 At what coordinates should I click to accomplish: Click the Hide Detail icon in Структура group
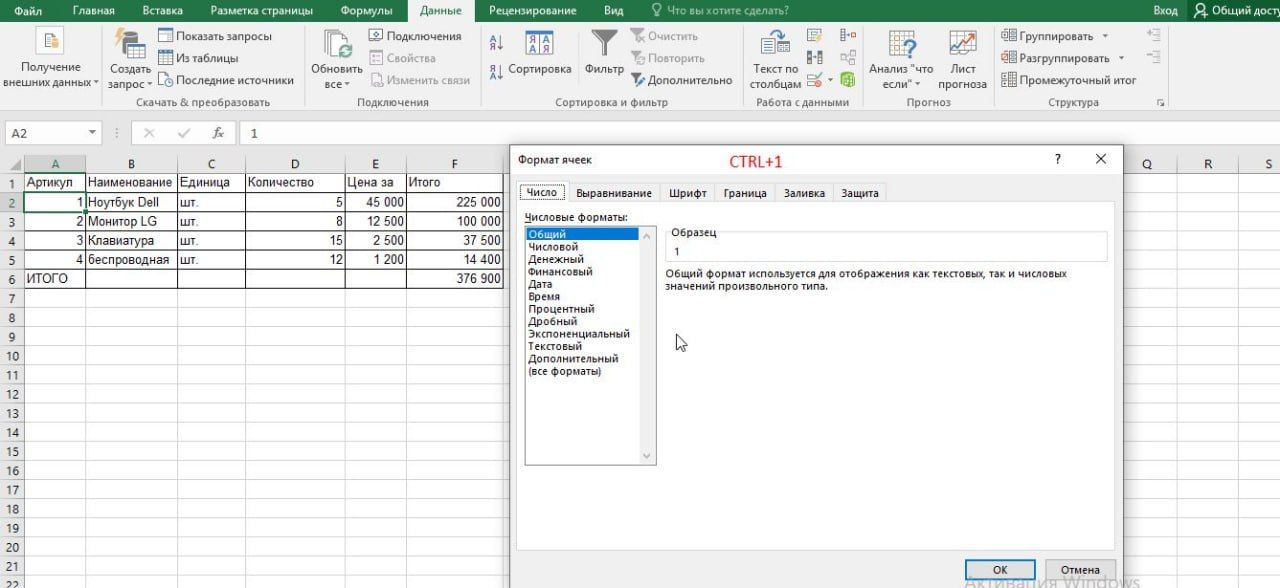point(1153,58)
